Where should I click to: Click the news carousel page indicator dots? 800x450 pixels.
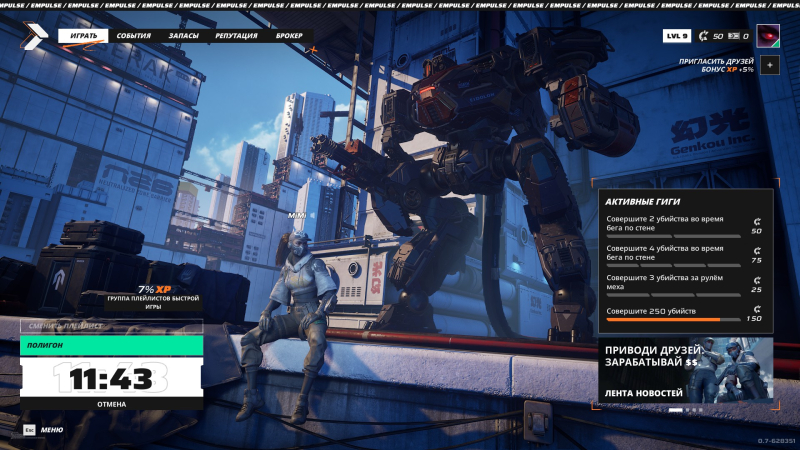click(x=686, y=410)
